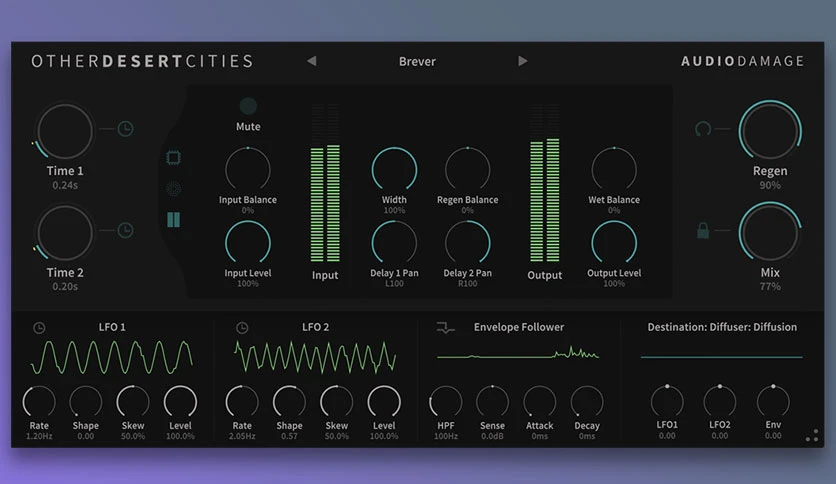Click the Mix knob
The width and height of the screenshot is (836, 484).
[770, 232]
